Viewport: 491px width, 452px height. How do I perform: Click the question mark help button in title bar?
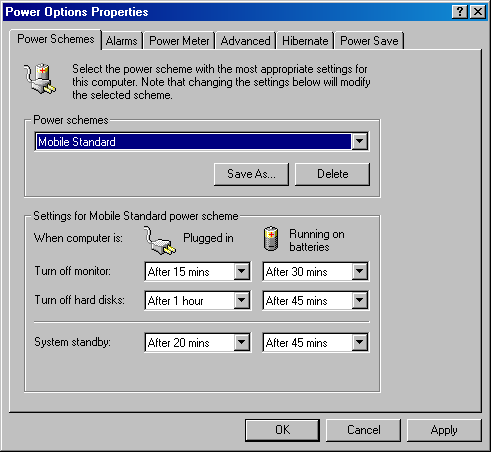pyautogui.click(x=460, y=12)
